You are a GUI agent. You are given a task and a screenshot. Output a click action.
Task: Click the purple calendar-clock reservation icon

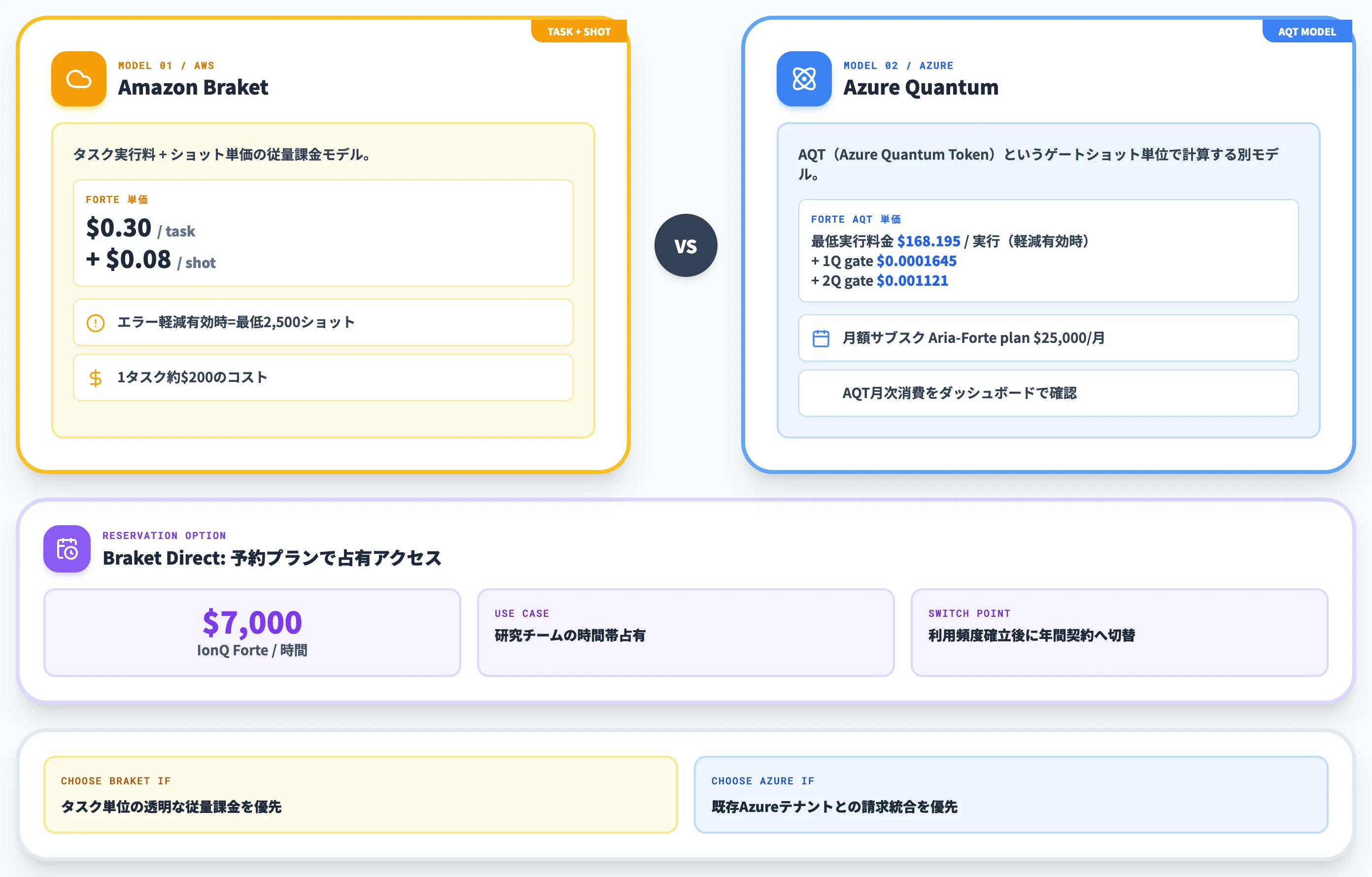pos(67,549)
